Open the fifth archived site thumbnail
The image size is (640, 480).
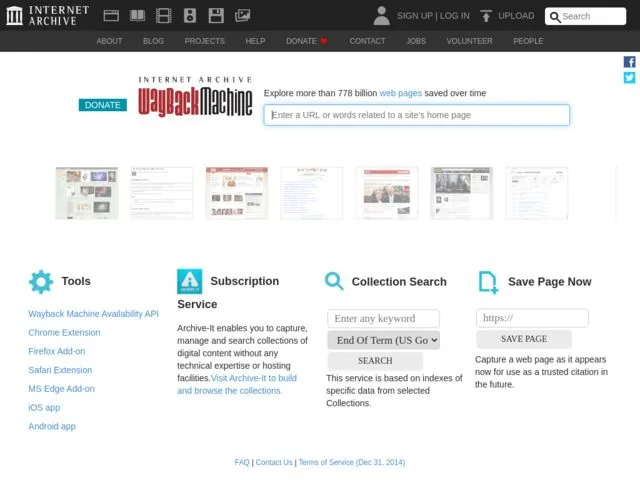coord(387,193)
